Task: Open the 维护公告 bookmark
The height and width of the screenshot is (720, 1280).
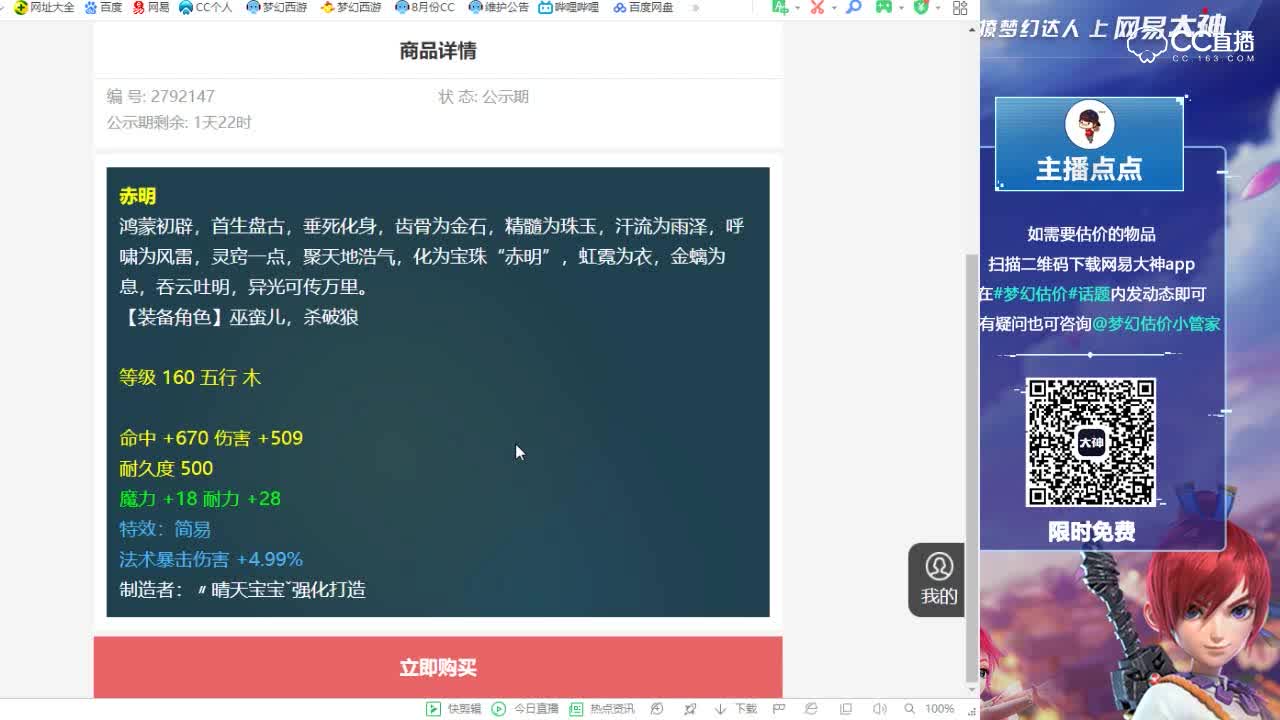Action: 499,7
